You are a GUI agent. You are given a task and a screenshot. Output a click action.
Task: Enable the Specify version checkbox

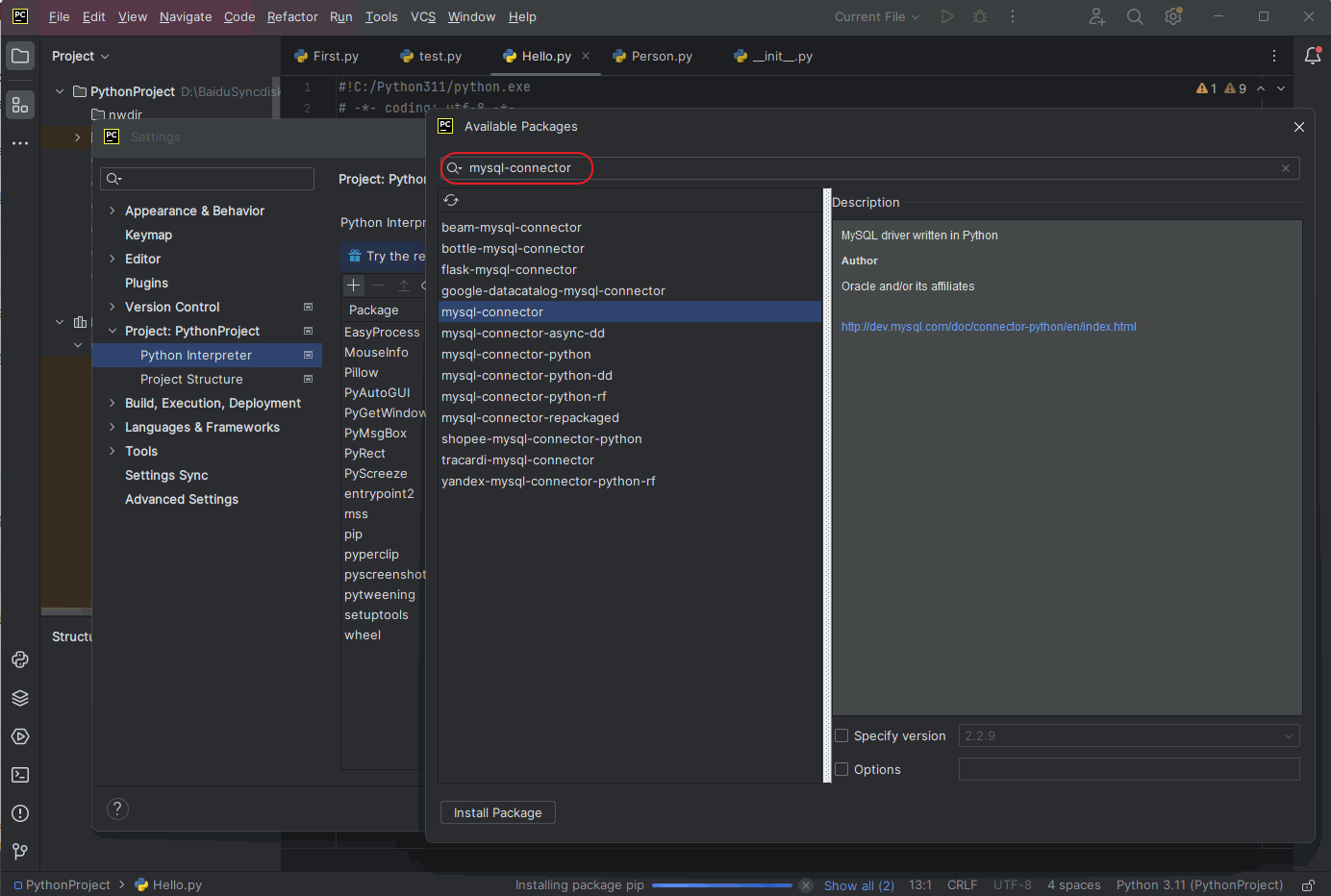[x=841, y=735]
